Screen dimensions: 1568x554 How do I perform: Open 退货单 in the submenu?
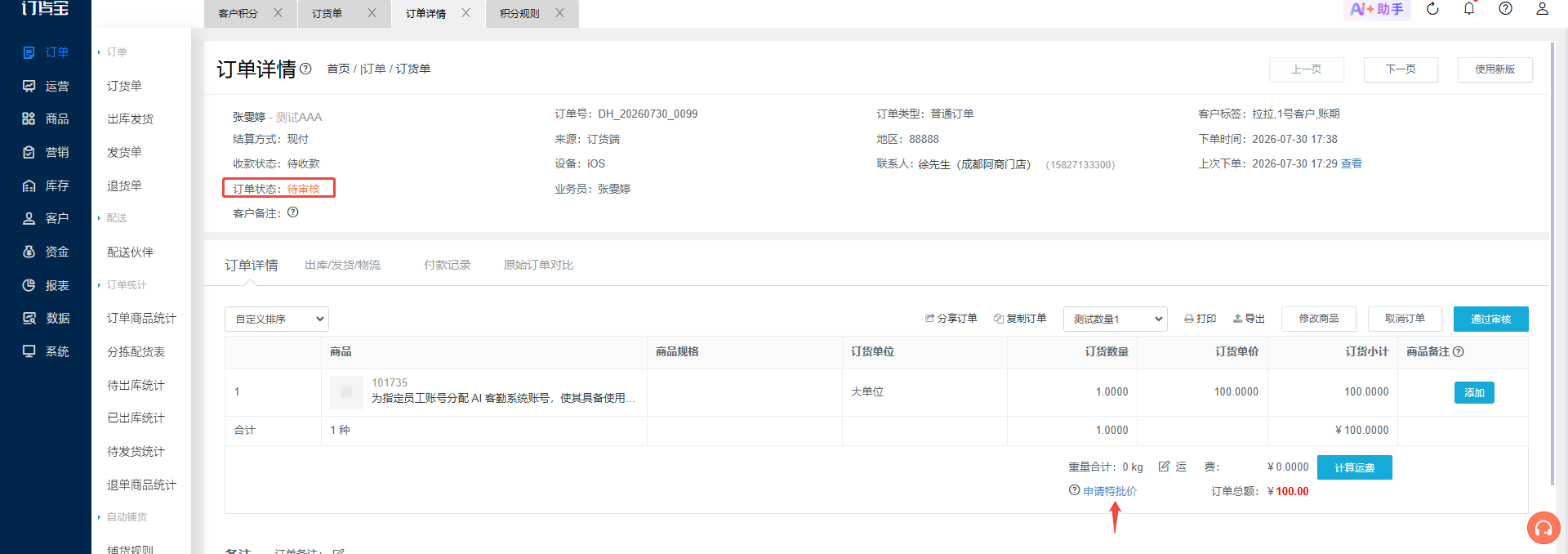point(124,185)
